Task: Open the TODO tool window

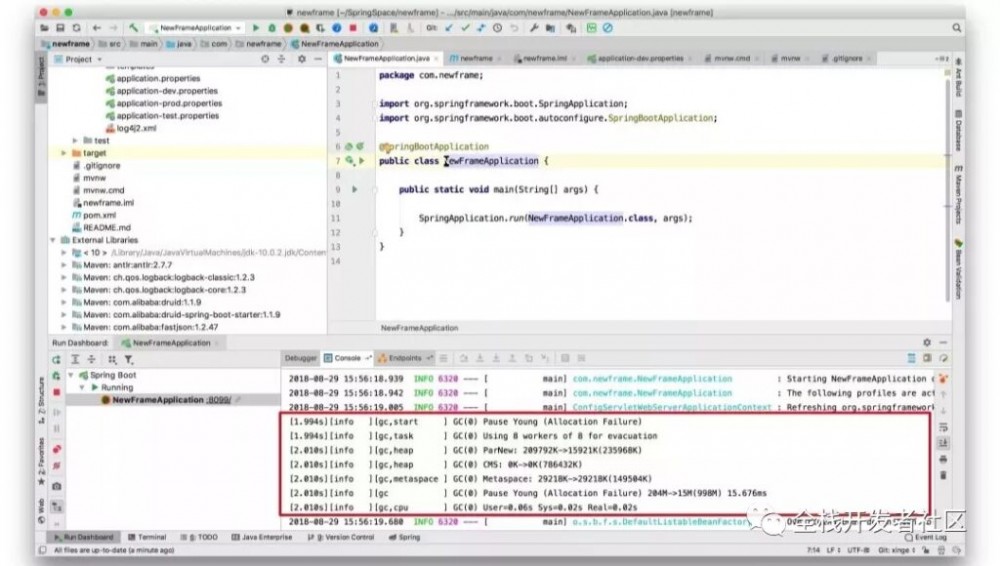Action: coord(199,537)
